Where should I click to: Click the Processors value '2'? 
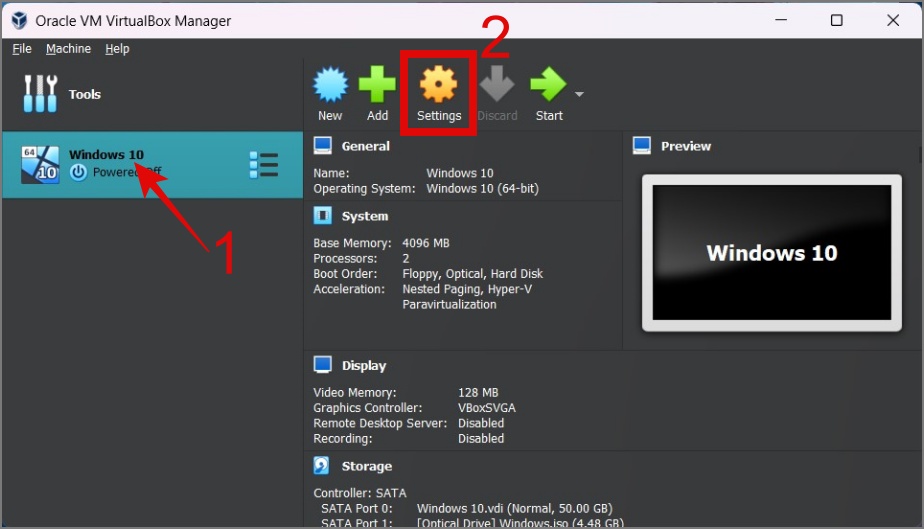pyautogui.click(x=405, y=258)
